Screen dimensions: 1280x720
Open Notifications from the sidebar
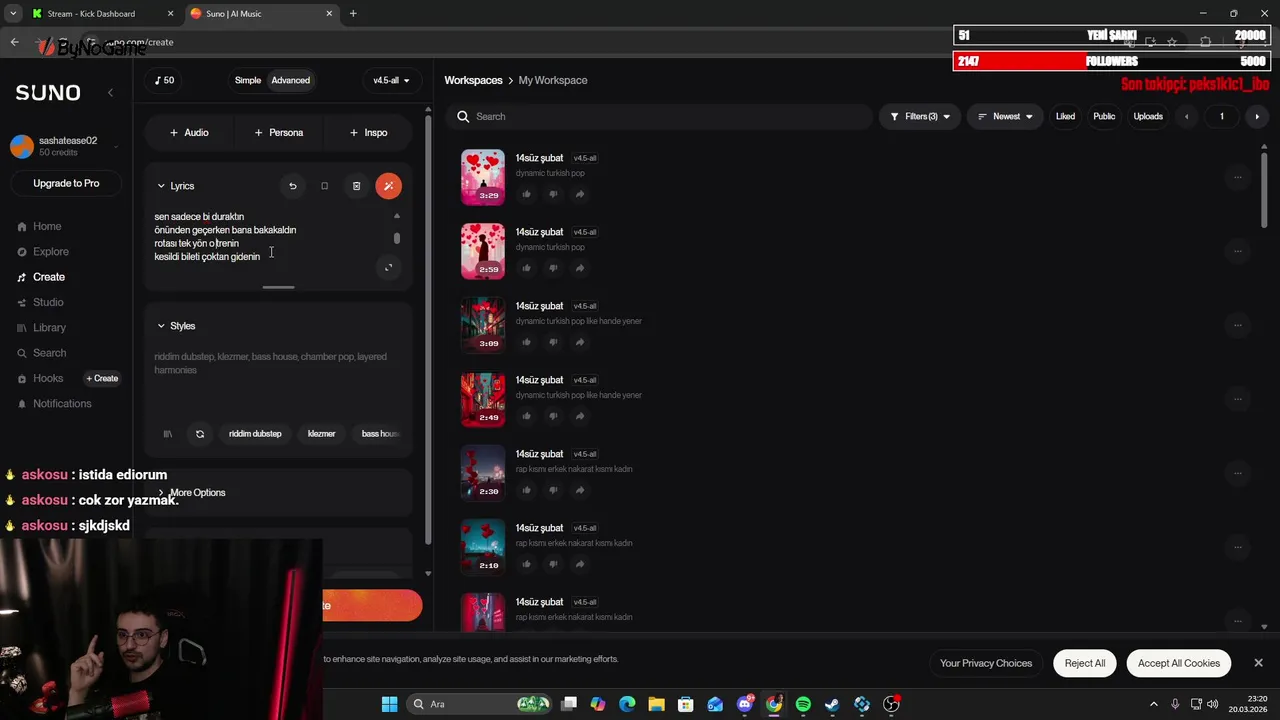[55, 404]
